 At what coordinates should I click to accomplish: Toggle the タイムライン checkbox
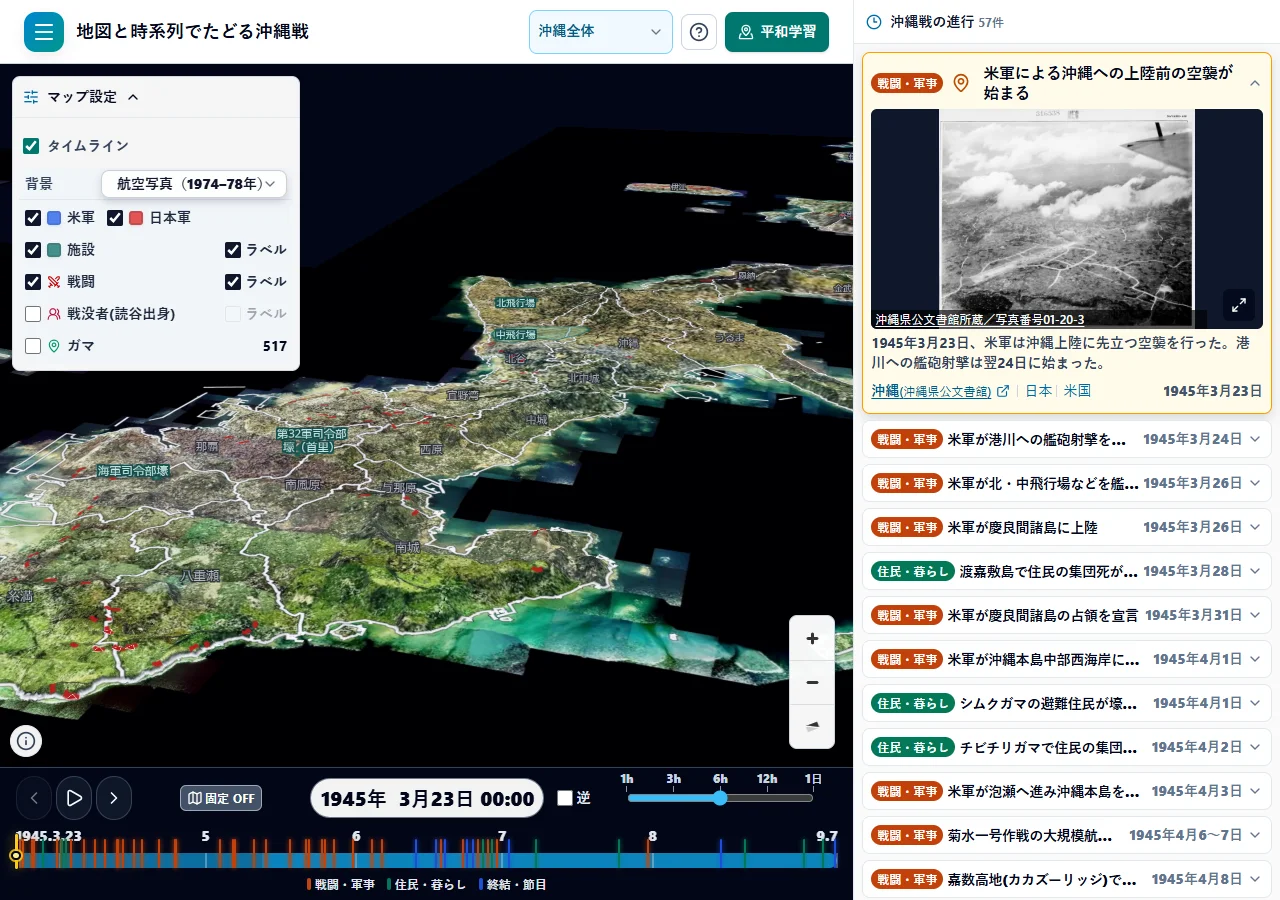pyautogui.click(x=31, y=146)
